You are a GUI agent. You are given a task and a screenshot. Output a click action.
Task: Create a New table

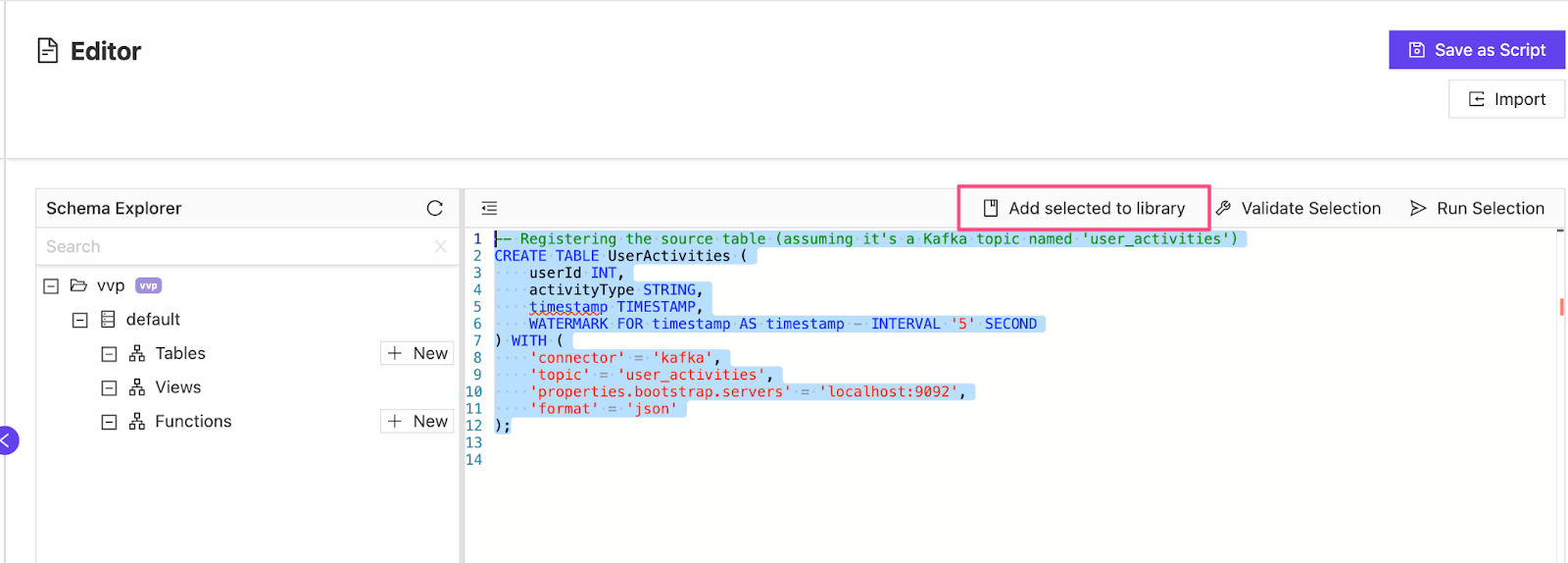point(417,353)
